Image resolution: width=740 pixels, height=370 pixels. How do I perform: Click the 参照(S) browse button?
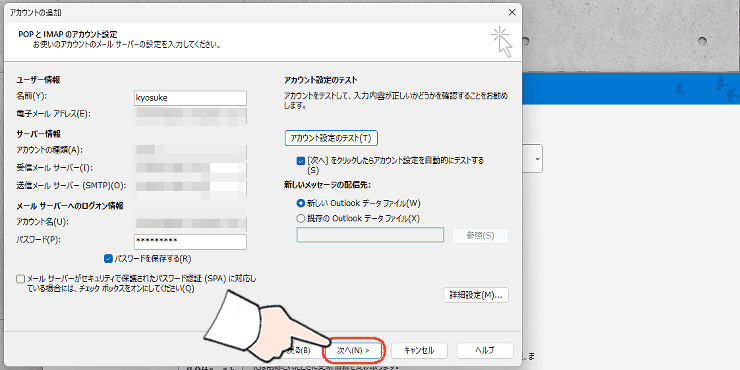[480, 235]
